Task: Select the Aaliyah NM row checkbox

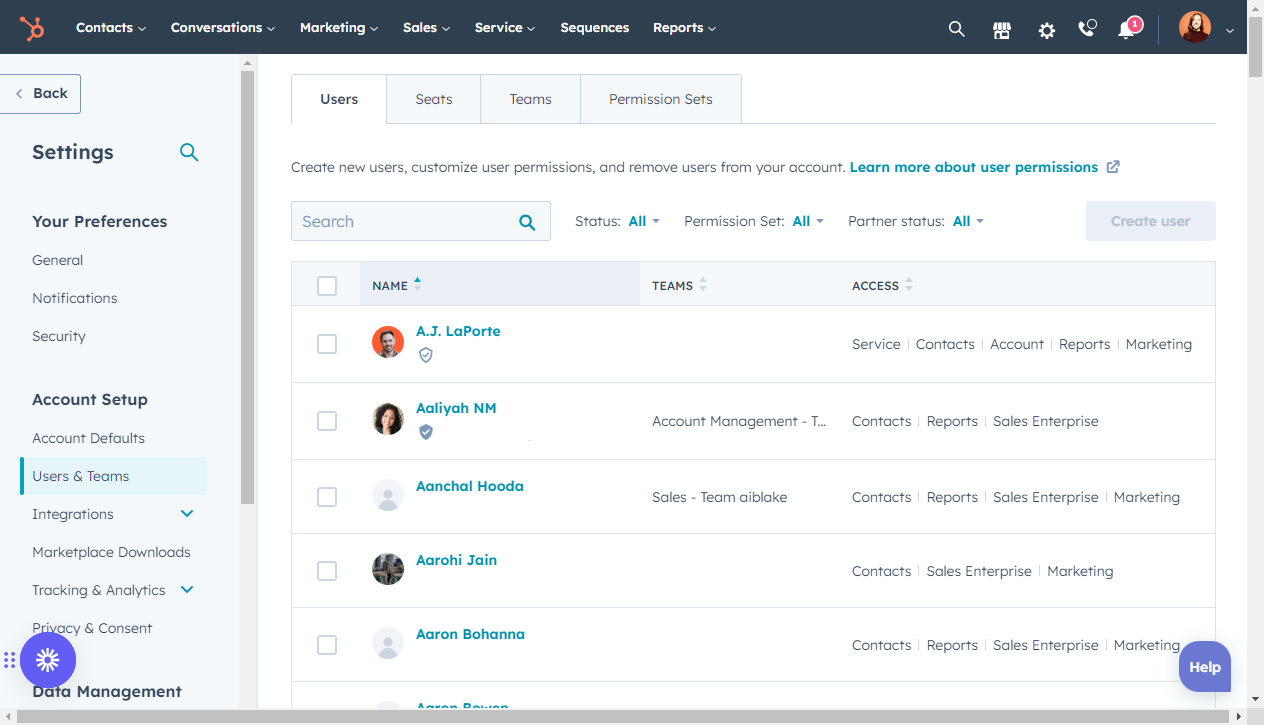Action: click(x=327, y=421)
